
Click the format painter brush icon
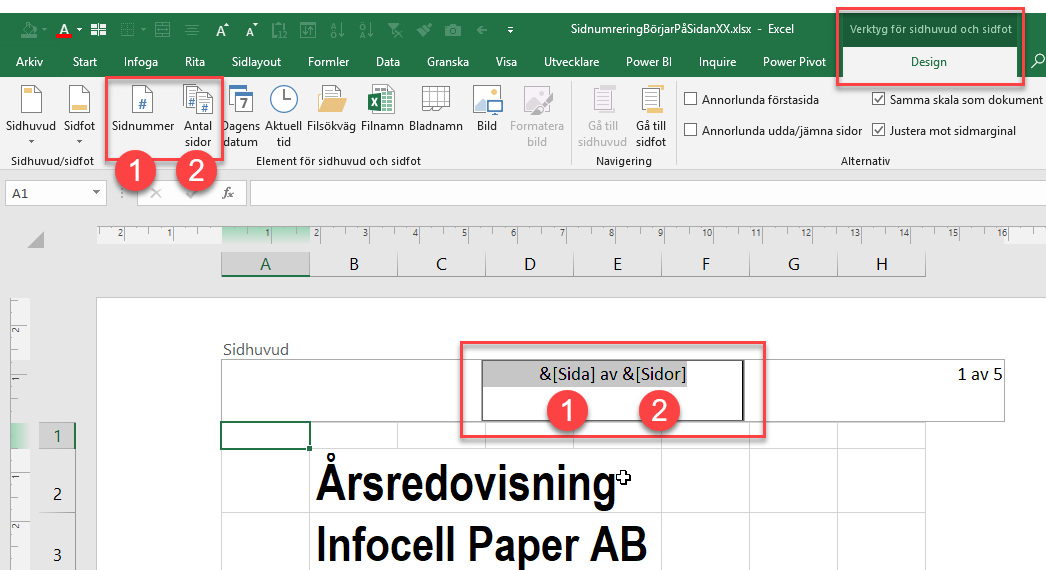click(424, 29)
